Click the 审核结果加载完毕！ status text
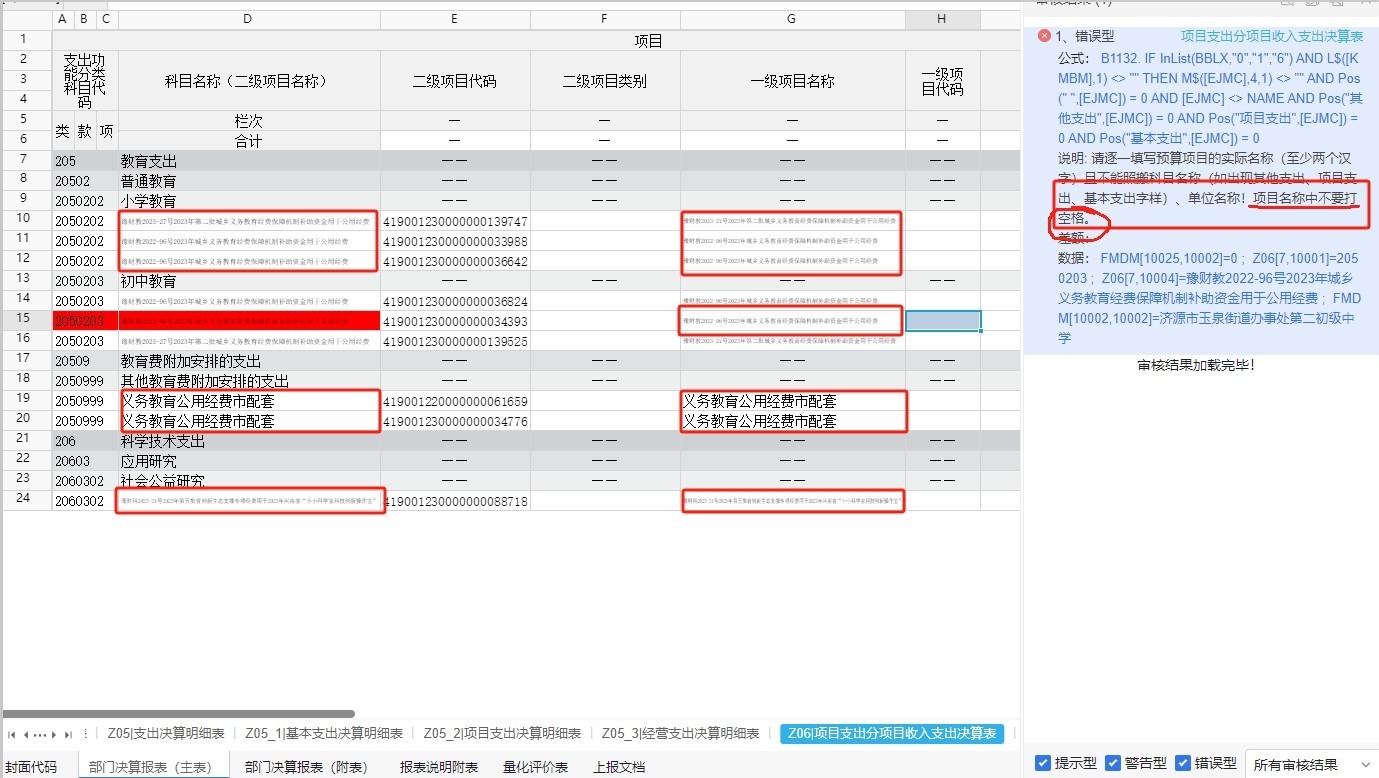This screenshot has width=1379, height=778. point(1195,365)
